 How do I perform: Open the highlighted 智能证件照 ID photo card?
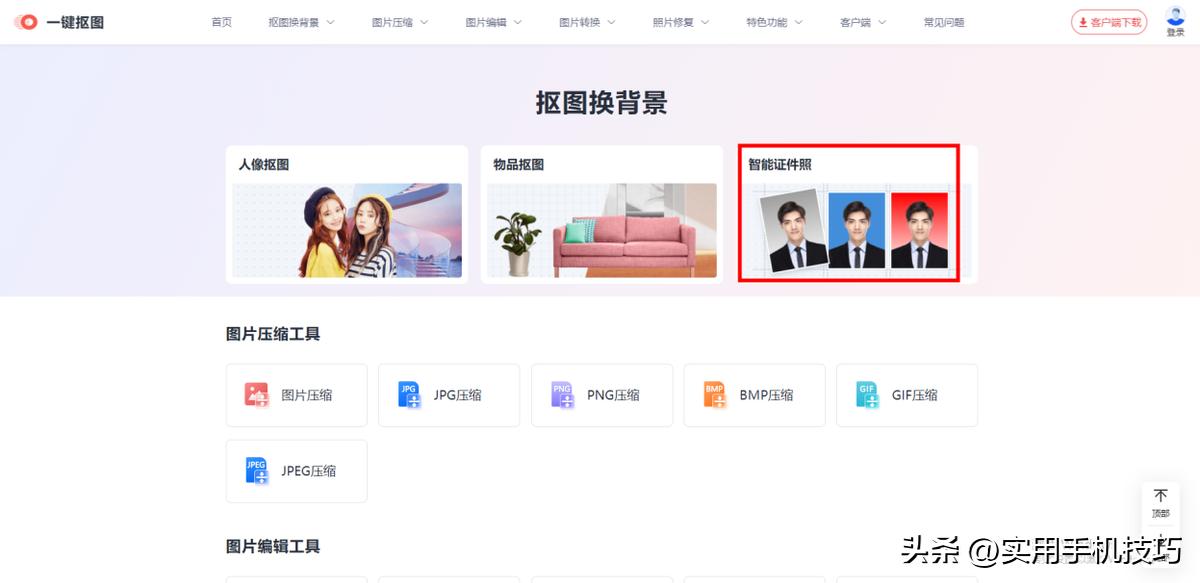click(x=848, y=214)
